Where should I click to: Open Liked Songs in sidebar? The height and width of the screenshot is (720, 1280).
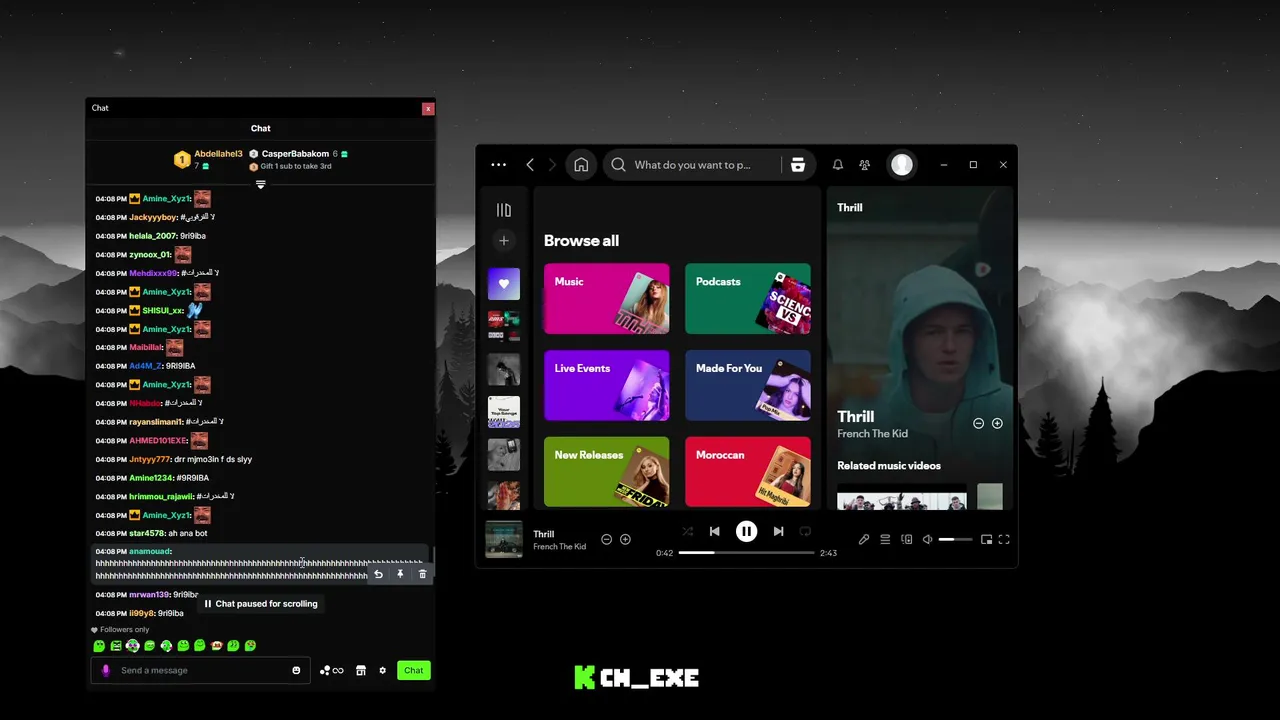pos(504,283)
